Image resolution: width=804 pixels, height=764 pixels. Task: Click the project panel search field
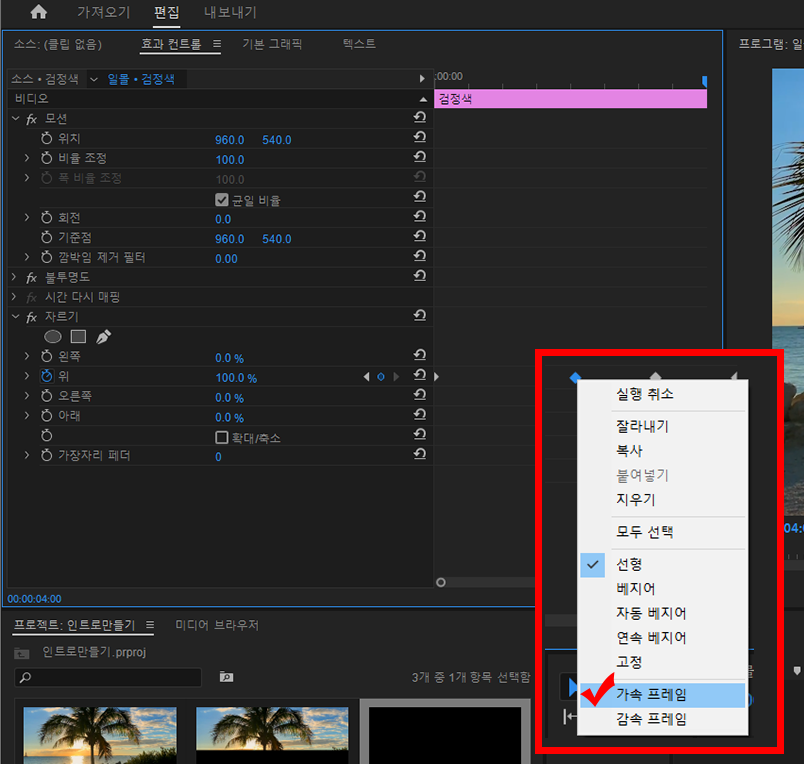tap(108, 677)
